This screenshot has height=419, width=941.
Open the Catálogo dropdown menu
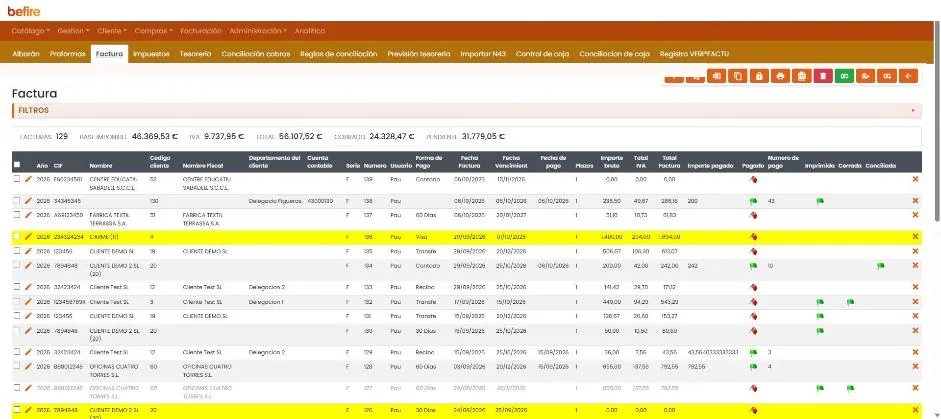click(30, 31)
